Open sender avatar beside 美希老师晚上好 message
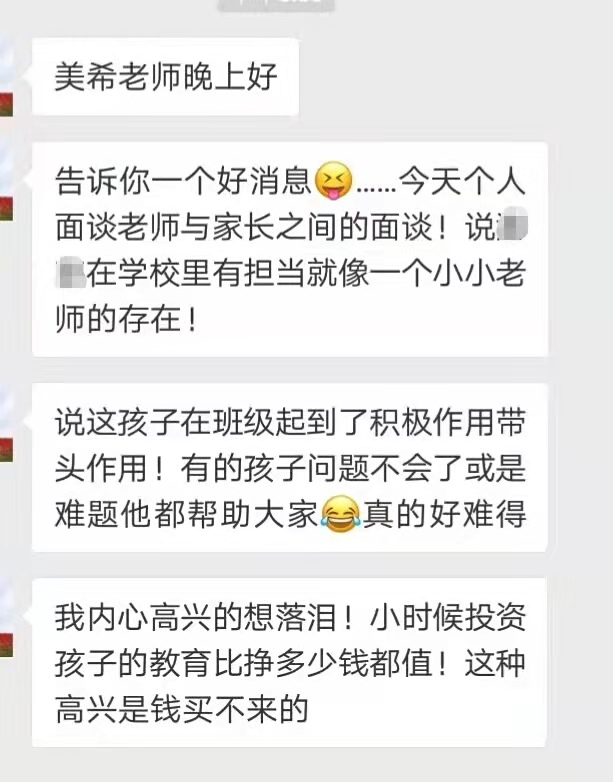Screen dimensions: 613x782 pyautogui.click(x=6, y=77)
